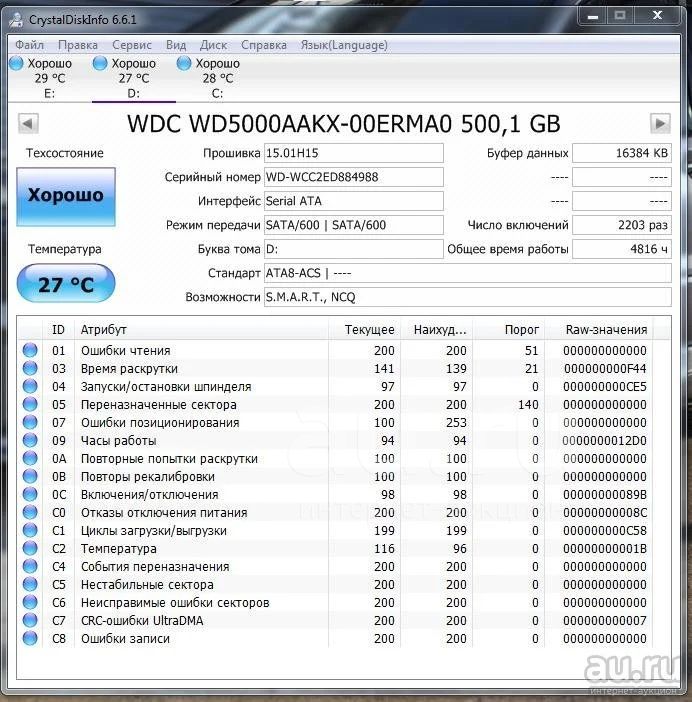Screen dimensions: 692x702
Task: Click the Атрибут column header
Action: [201, 330]
